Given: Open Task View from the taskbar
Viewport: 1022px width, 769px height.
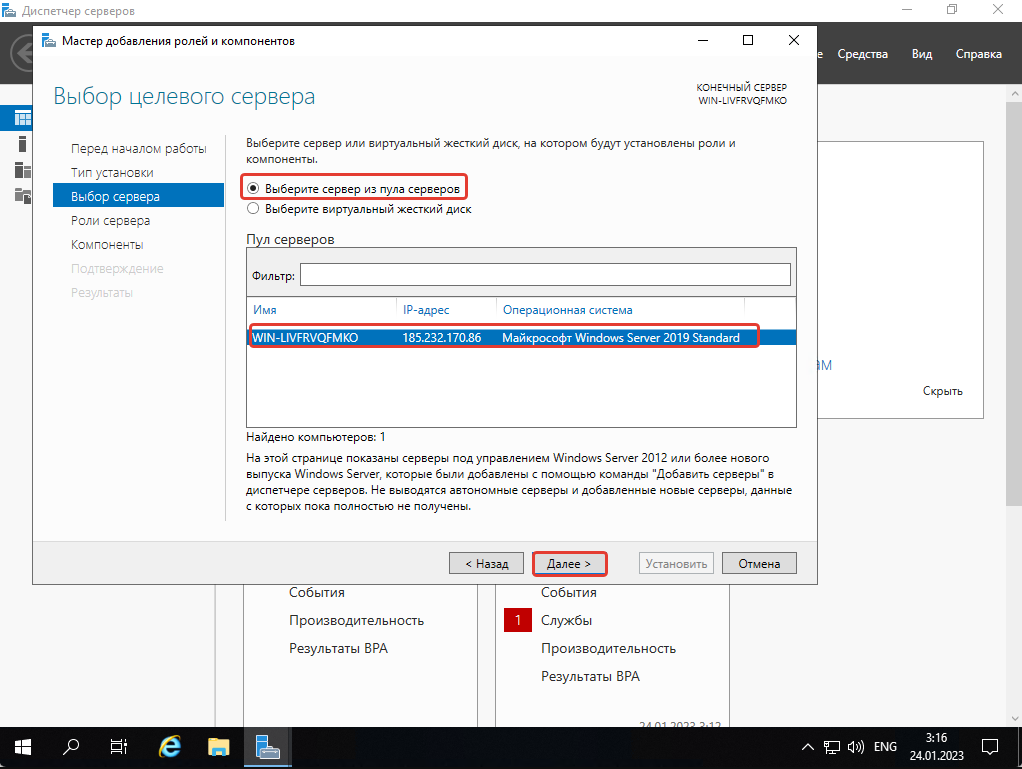Looking at the screenshot, I should tap(119, 746).
